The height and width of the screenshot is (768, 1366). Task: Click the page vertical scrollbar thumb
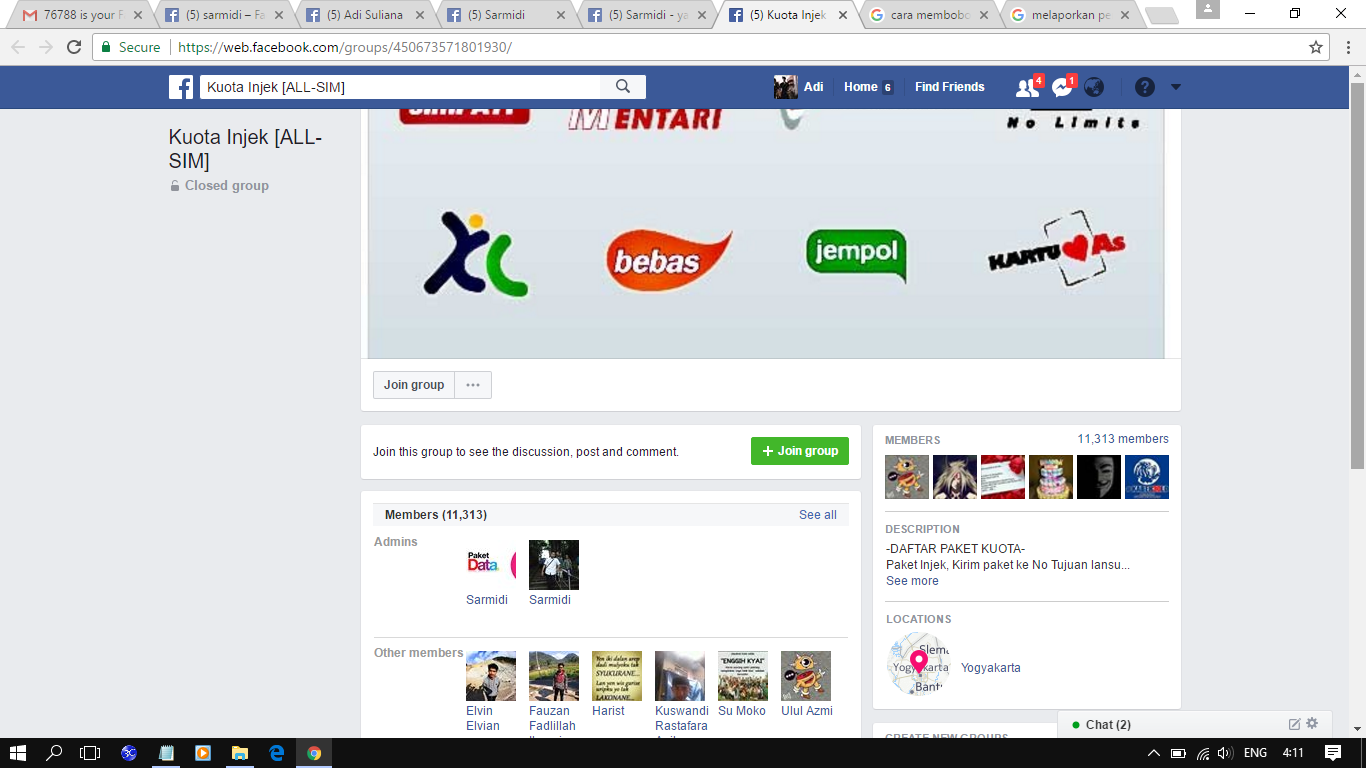(x=1357, y=276)
